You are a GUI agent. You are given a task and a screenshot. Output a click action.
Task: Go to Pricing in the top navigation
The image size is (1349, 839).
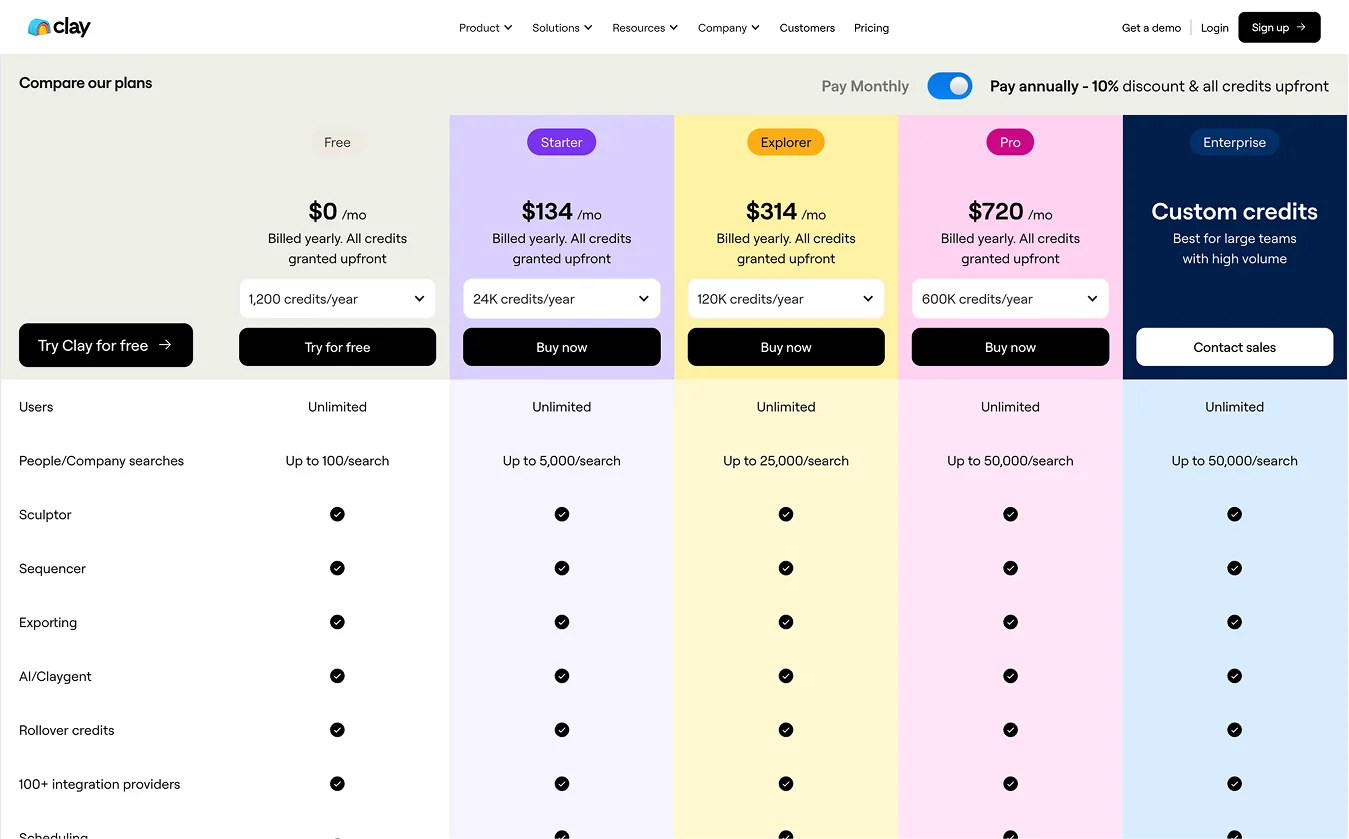click(871, 28)
